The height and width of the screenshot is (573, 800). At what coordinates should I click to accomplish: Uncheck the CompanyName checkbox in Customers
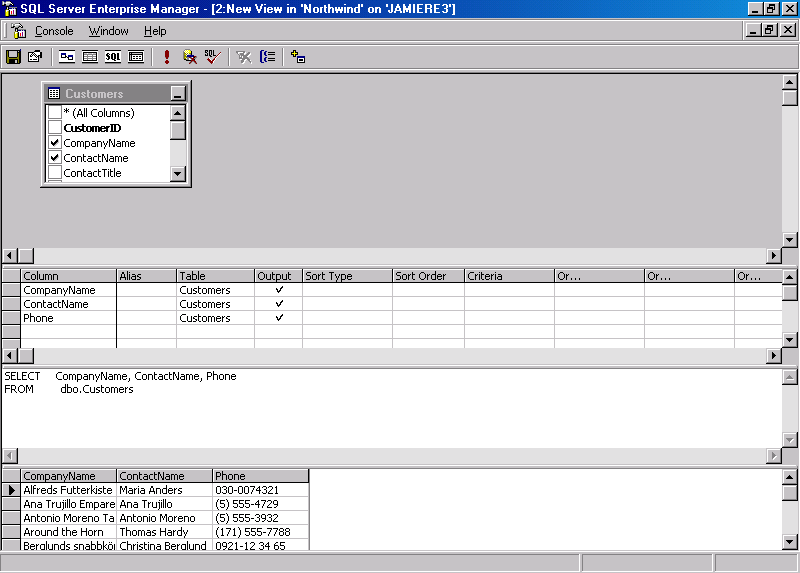55,142
